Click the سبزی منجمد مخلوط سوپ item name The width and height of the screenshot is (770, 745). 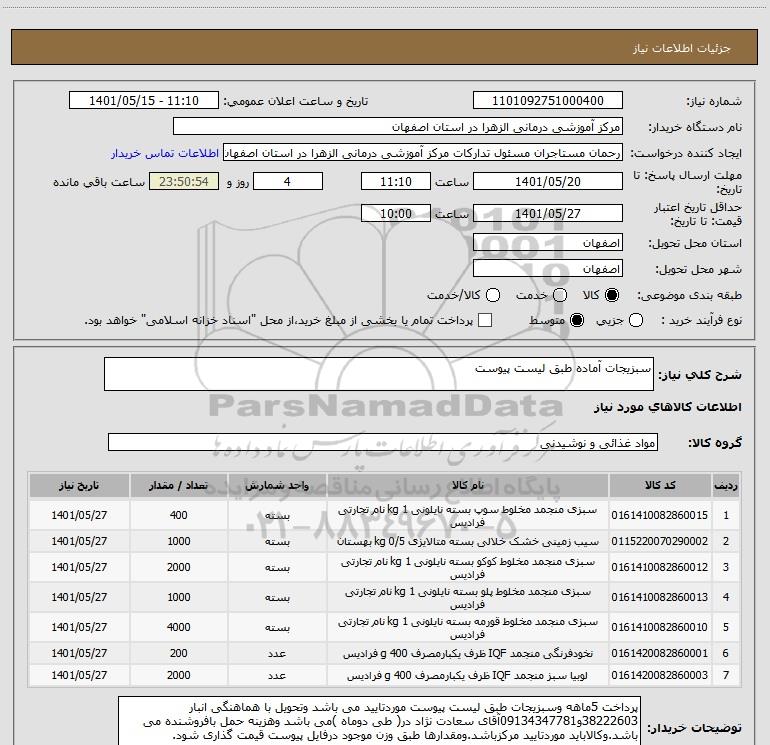(x=468, y=516)
